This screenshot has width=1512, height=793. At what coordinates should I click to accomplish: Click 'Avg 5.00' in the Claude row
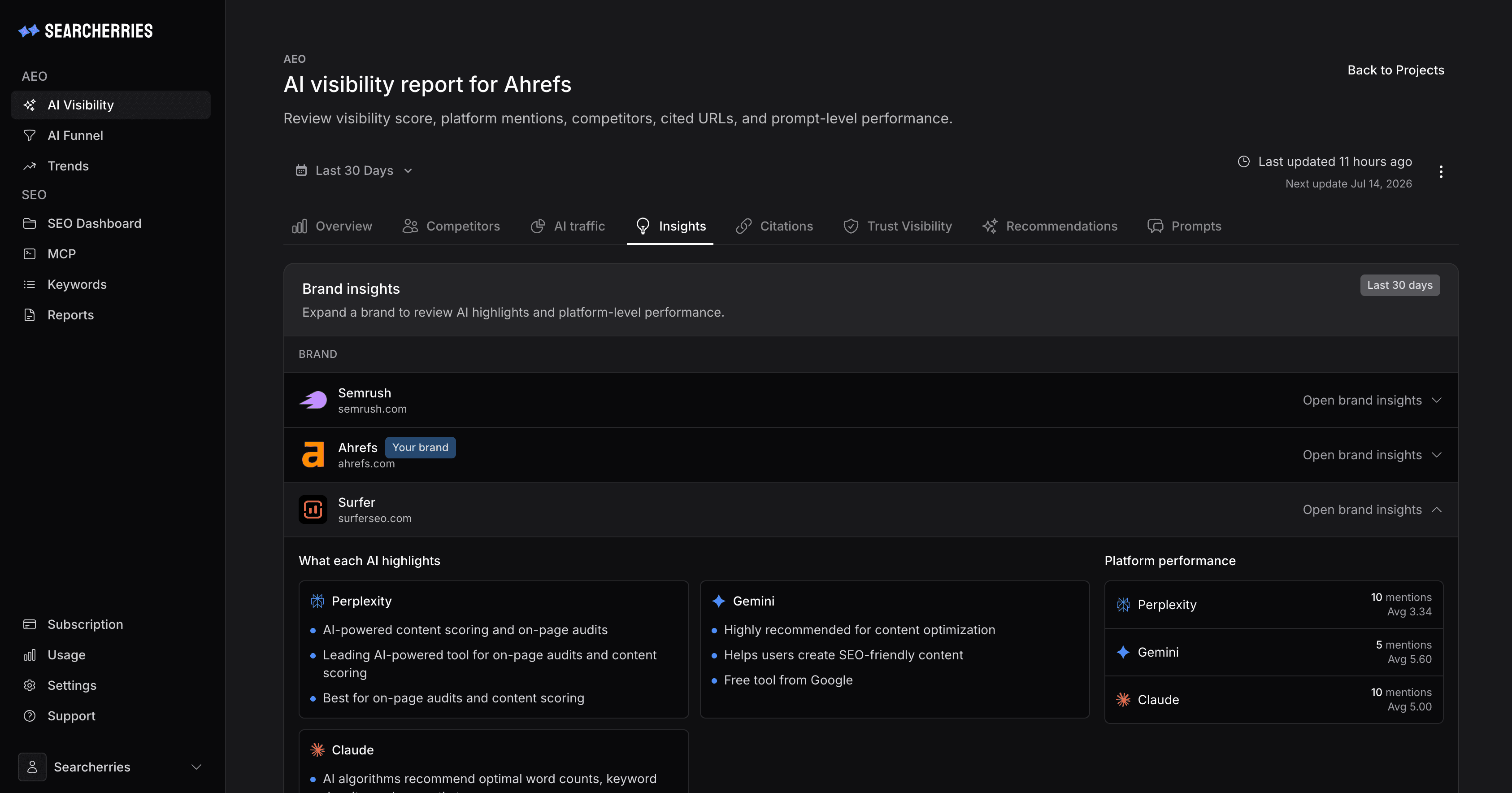pyautogui.click(x=1409, y=707)
